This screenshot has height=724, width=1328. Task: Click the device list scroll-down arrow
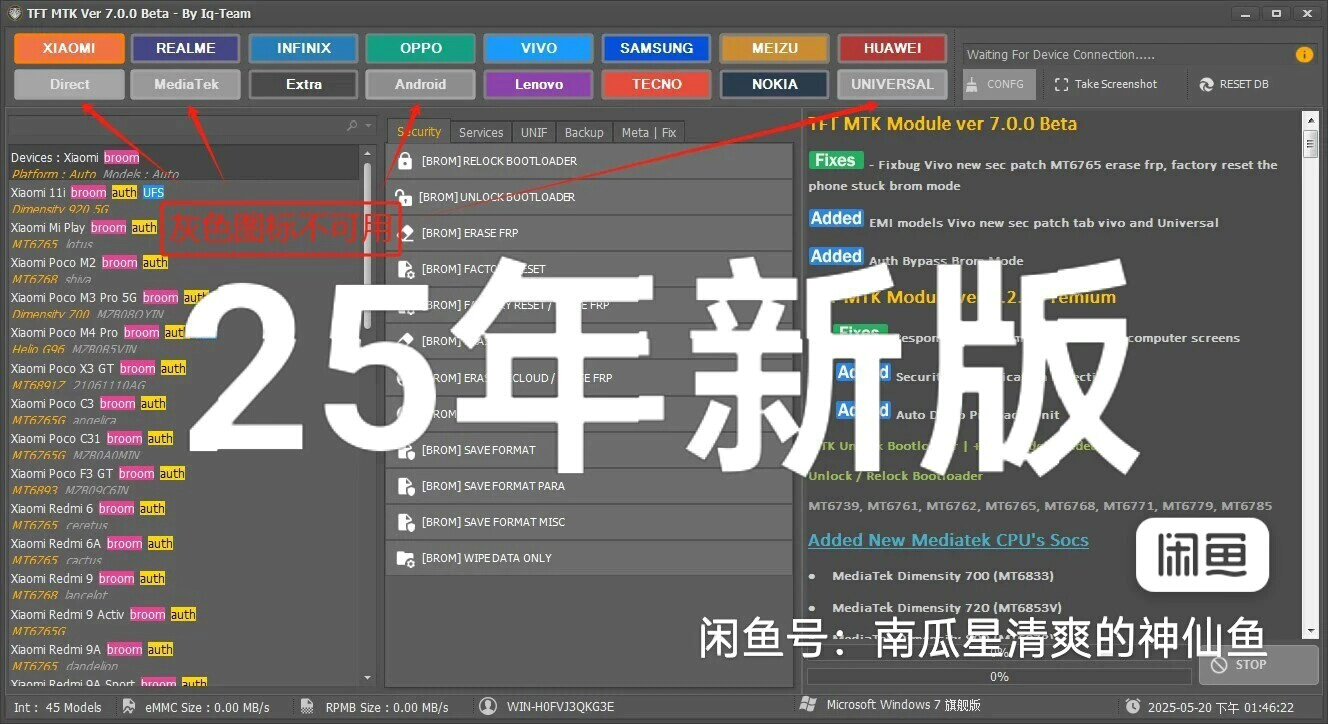tap(368, 677)
